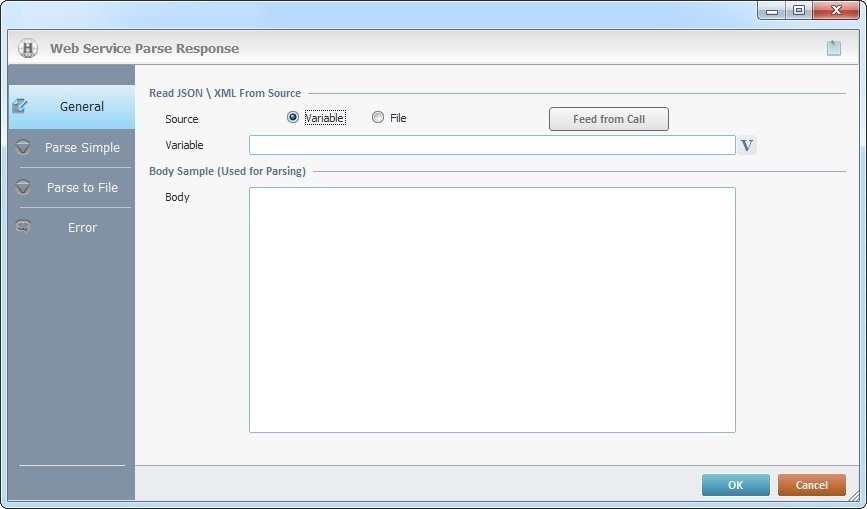Click the pencil icon beside General
The width and height of the screenshot is (867, 509).
tap(20, 106)
